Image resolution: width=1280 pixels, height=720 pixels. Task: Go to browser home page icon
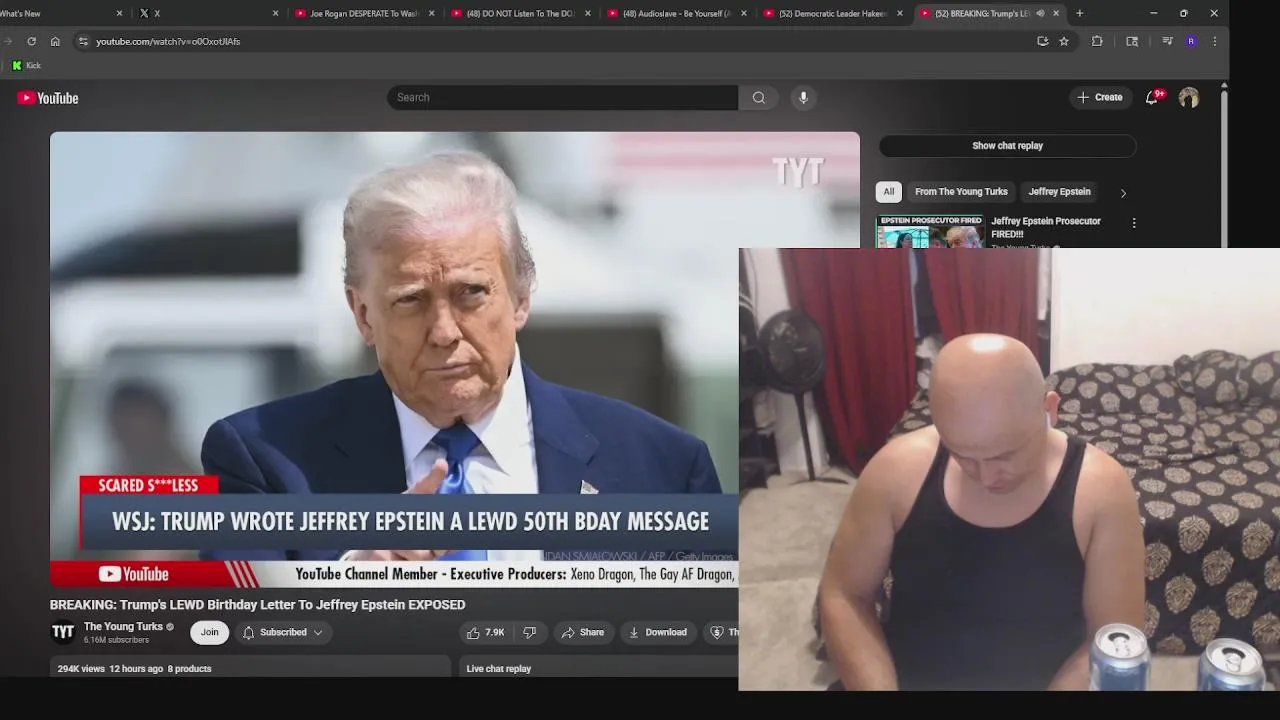coord(55,41)
